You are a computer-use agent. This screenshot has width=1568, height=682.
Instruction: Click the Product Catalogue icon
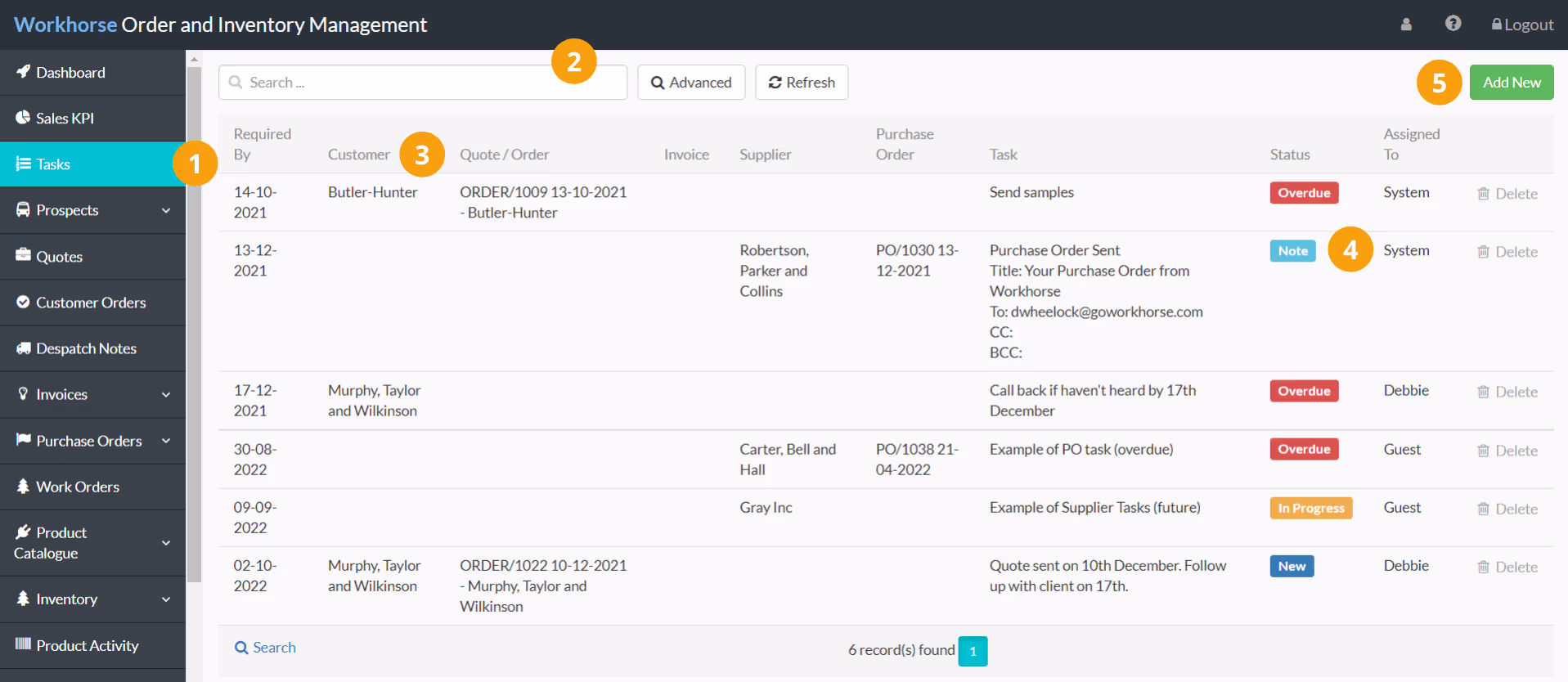(23, 532)
